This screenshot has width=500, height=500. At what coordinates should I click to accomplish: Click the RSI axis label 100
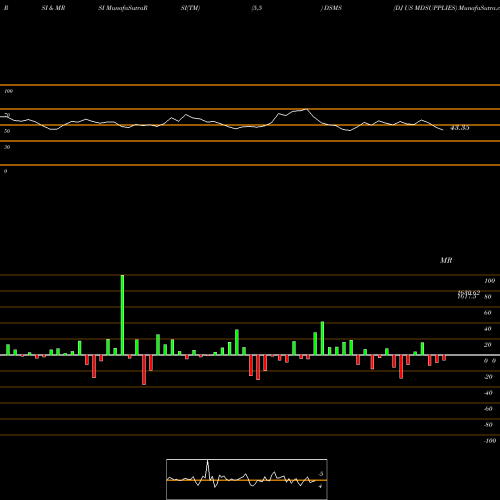pyautogui.click(x=9, y=91)
